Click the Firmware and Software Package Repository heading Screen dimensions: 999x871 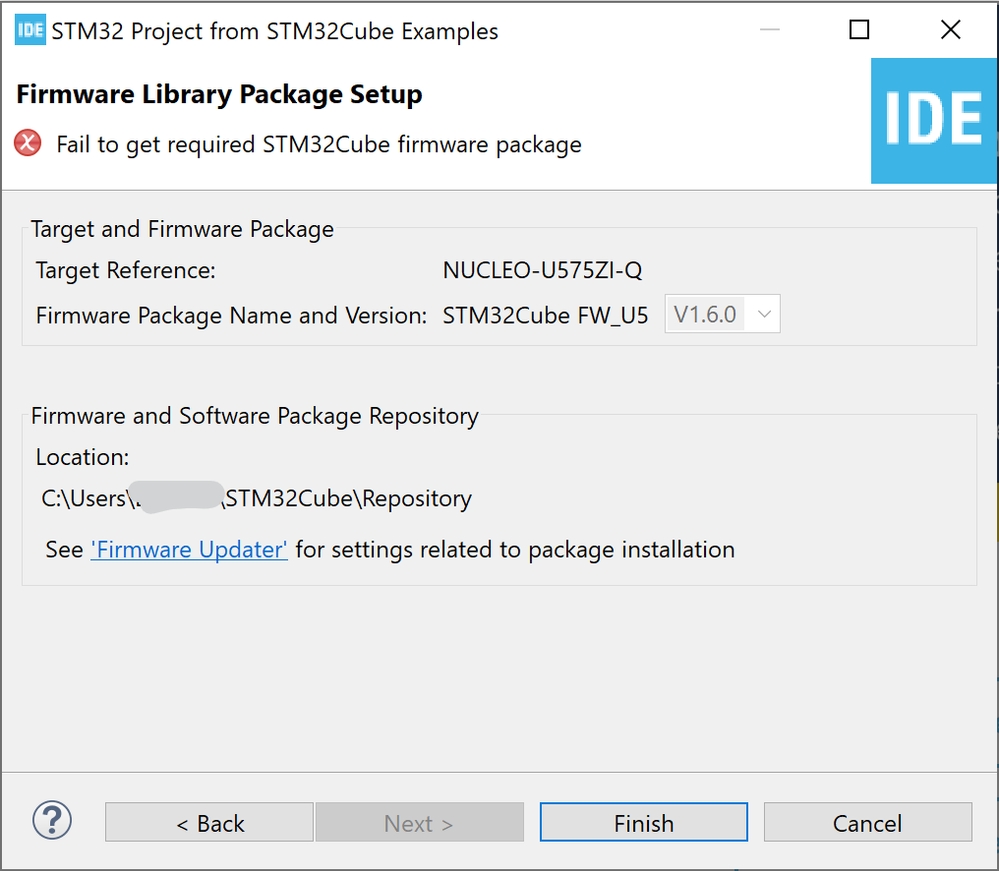255,416
